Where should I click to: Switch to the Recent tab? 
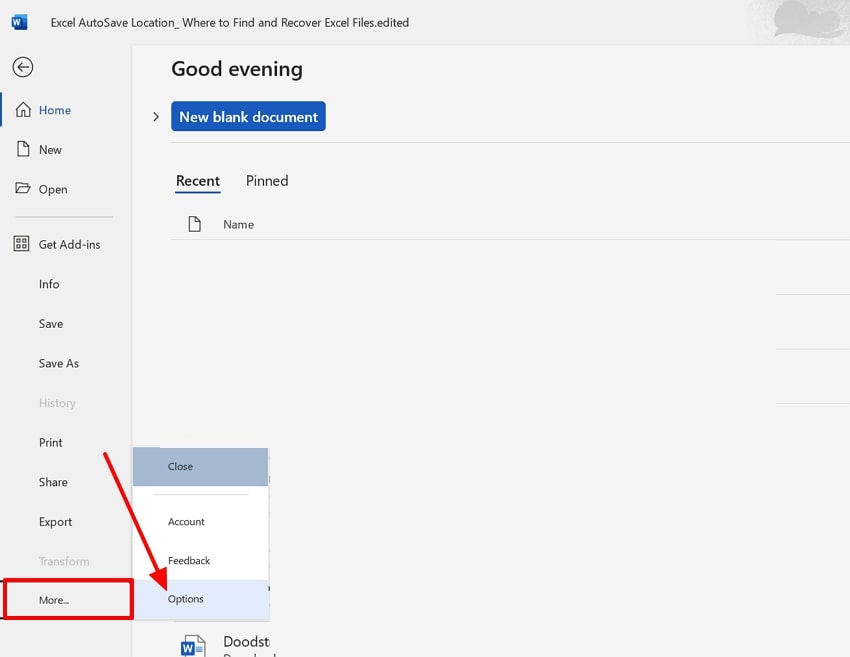coord(198,181)
